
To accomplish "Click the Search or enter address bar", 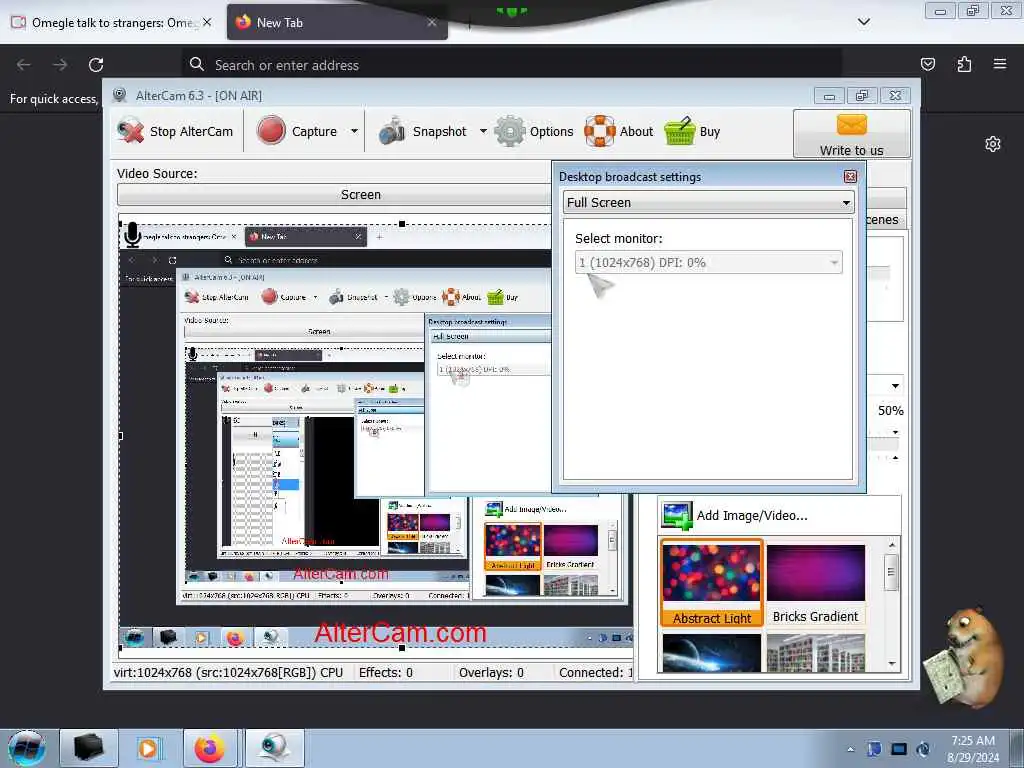I will [x=511, y=65].
